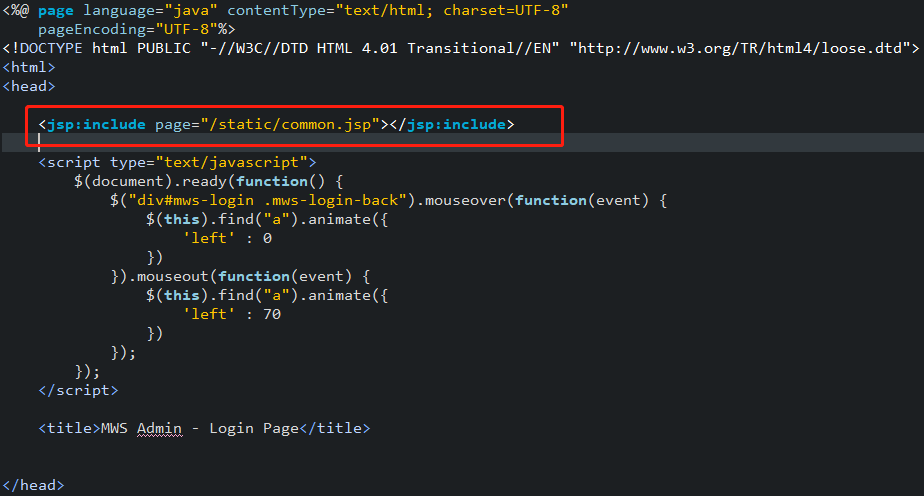Click the closing </script> tag
The width and height of the screenshot is (924, 496).
pyautogui.click(x=78, y=390)
